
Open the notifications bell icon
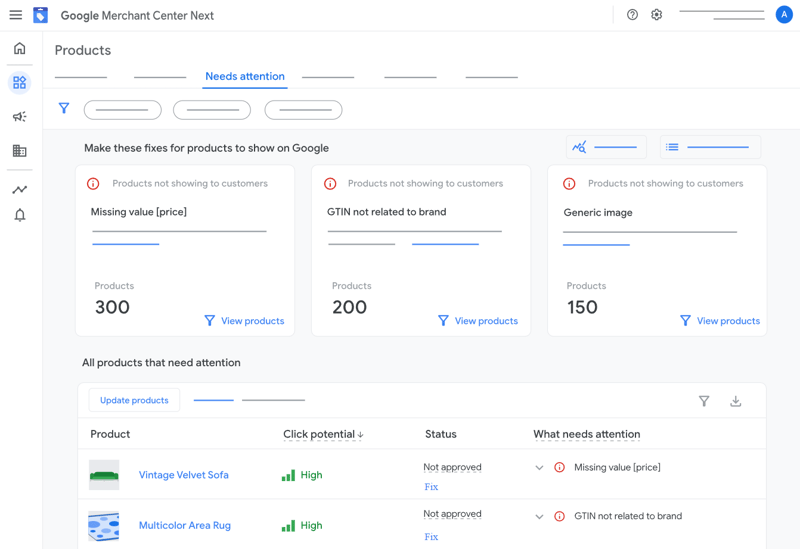tap(19, 215)
